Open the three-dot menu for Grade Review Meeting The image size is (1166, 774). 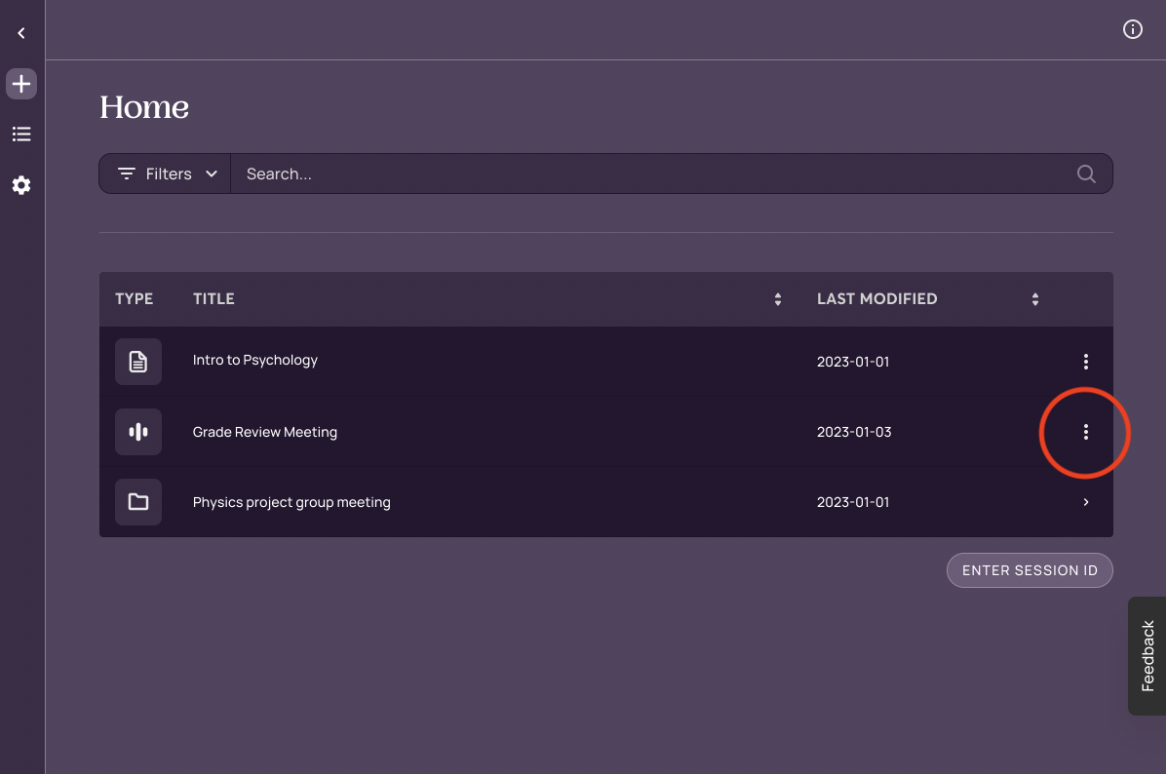pyautogui.click(x=1086, y=432)
